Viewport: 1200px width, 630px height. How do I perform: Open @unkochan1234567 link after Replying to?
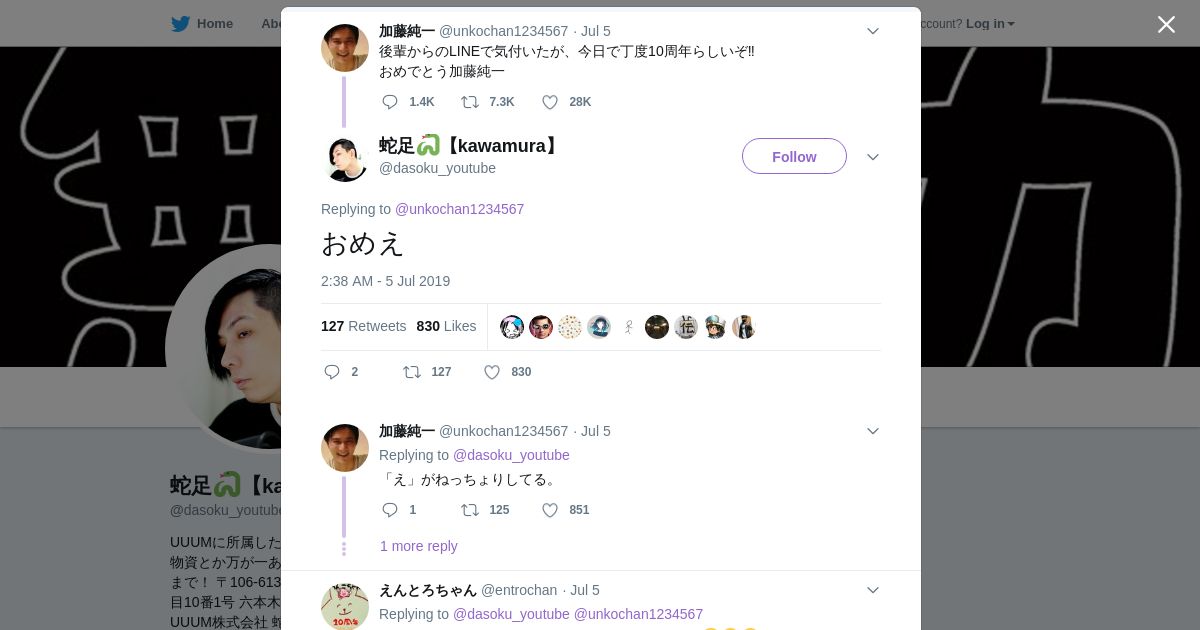pyautogui.click(x=459, y=209)
